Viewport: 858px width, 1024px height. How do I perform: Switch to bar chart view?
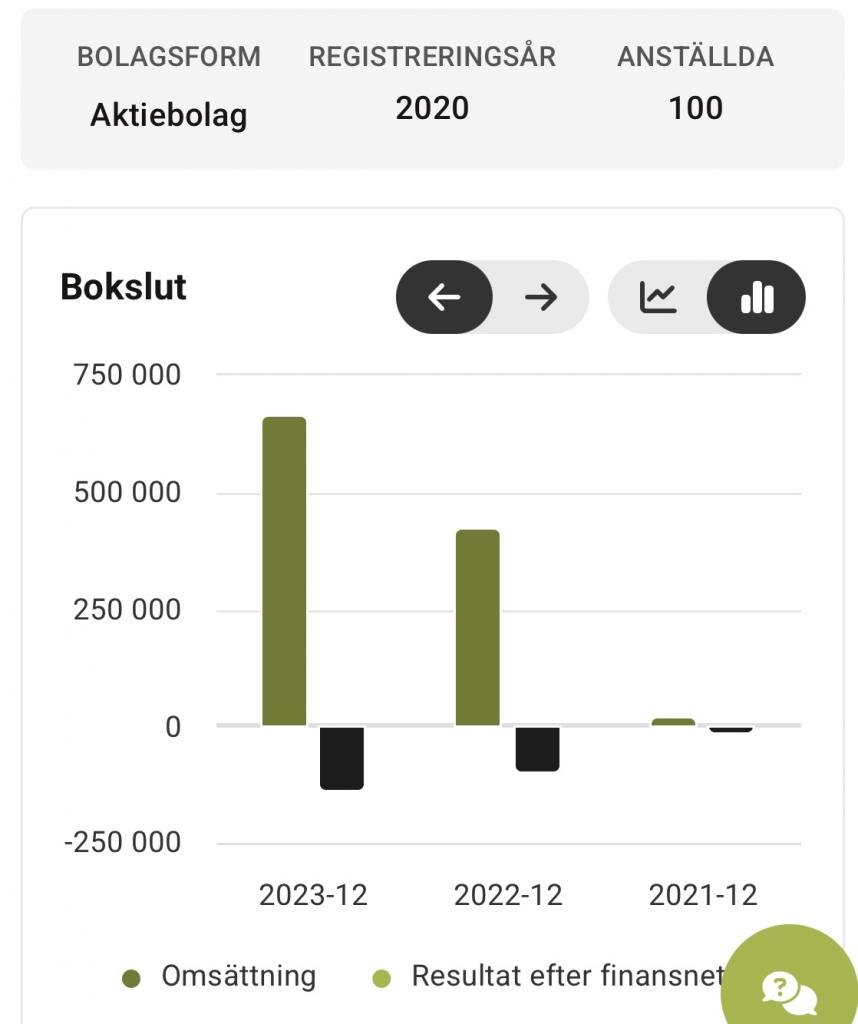click(x=756, y=297)
